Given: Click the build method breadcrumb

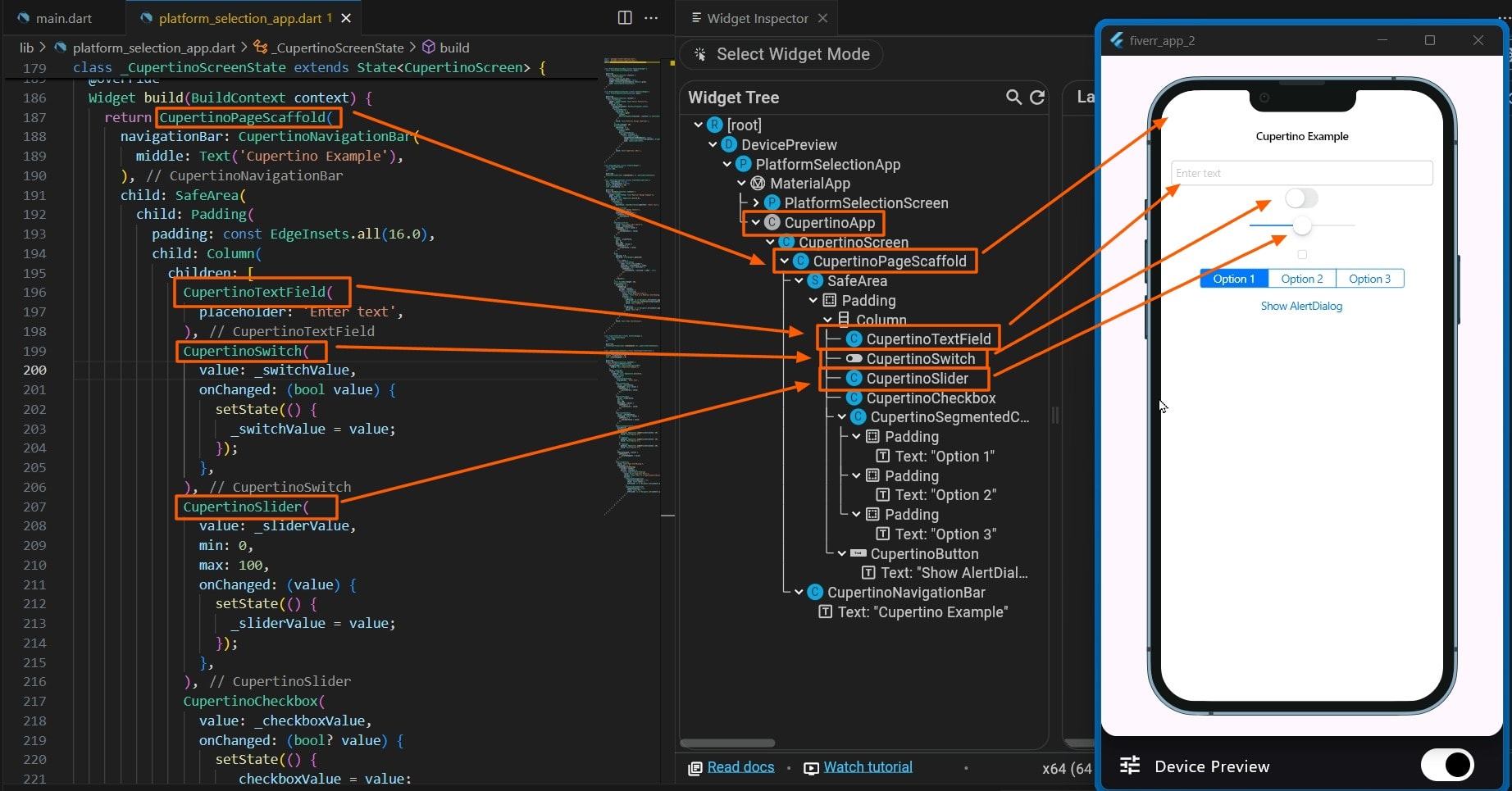Looking at the screenshot, I should click(x=454, y=48).
